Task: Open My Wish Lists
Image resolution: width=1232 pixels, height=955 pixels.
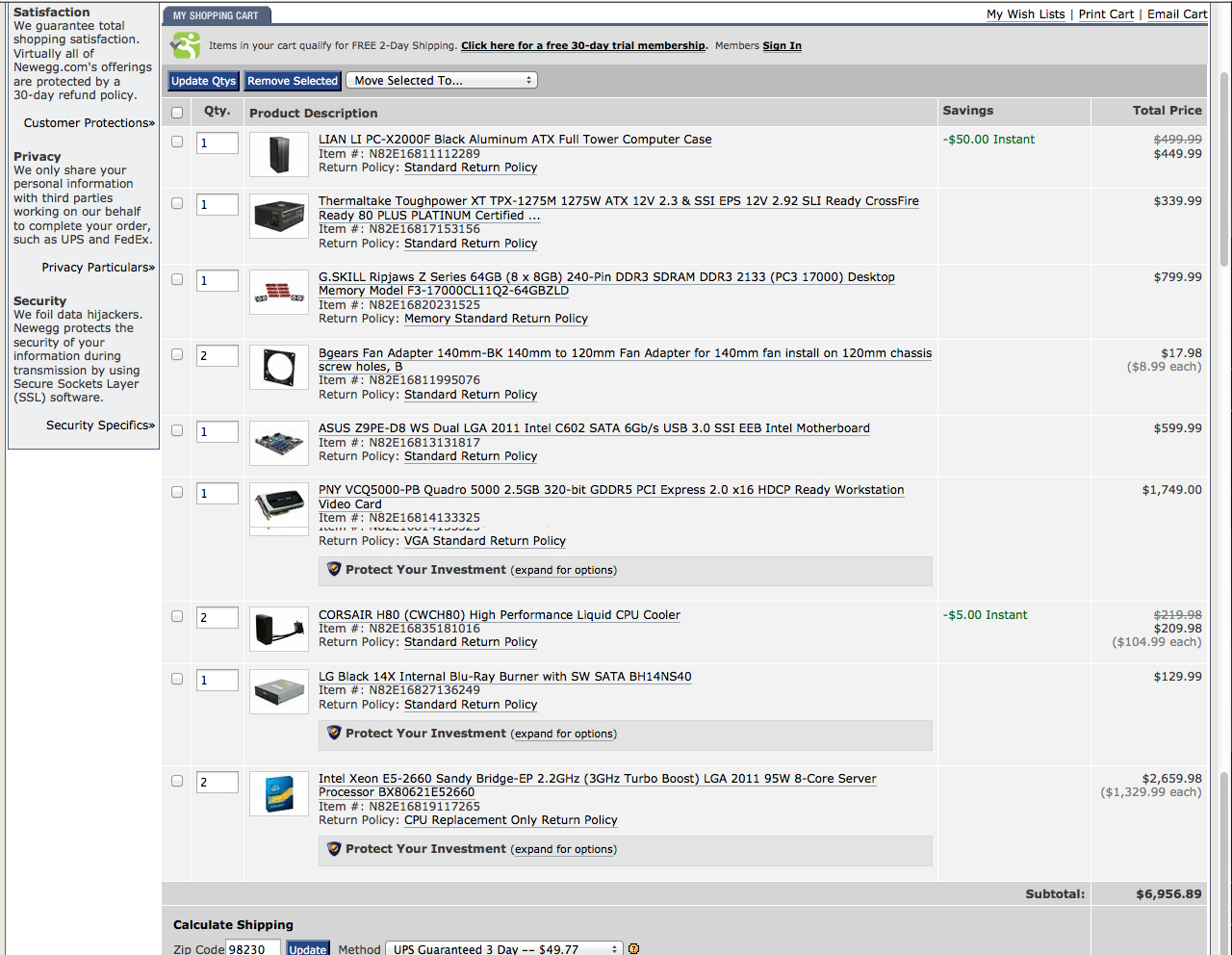Action: click(1026, 14)
